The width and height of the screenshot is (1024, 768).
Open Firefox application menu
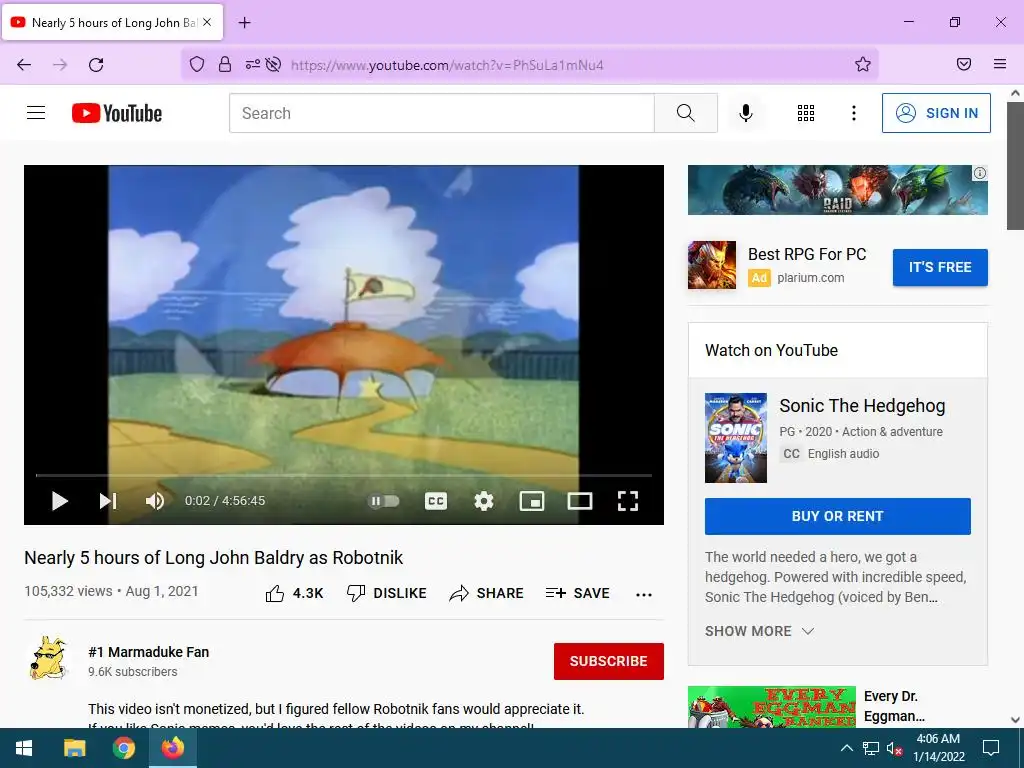tap(1000, 64)
